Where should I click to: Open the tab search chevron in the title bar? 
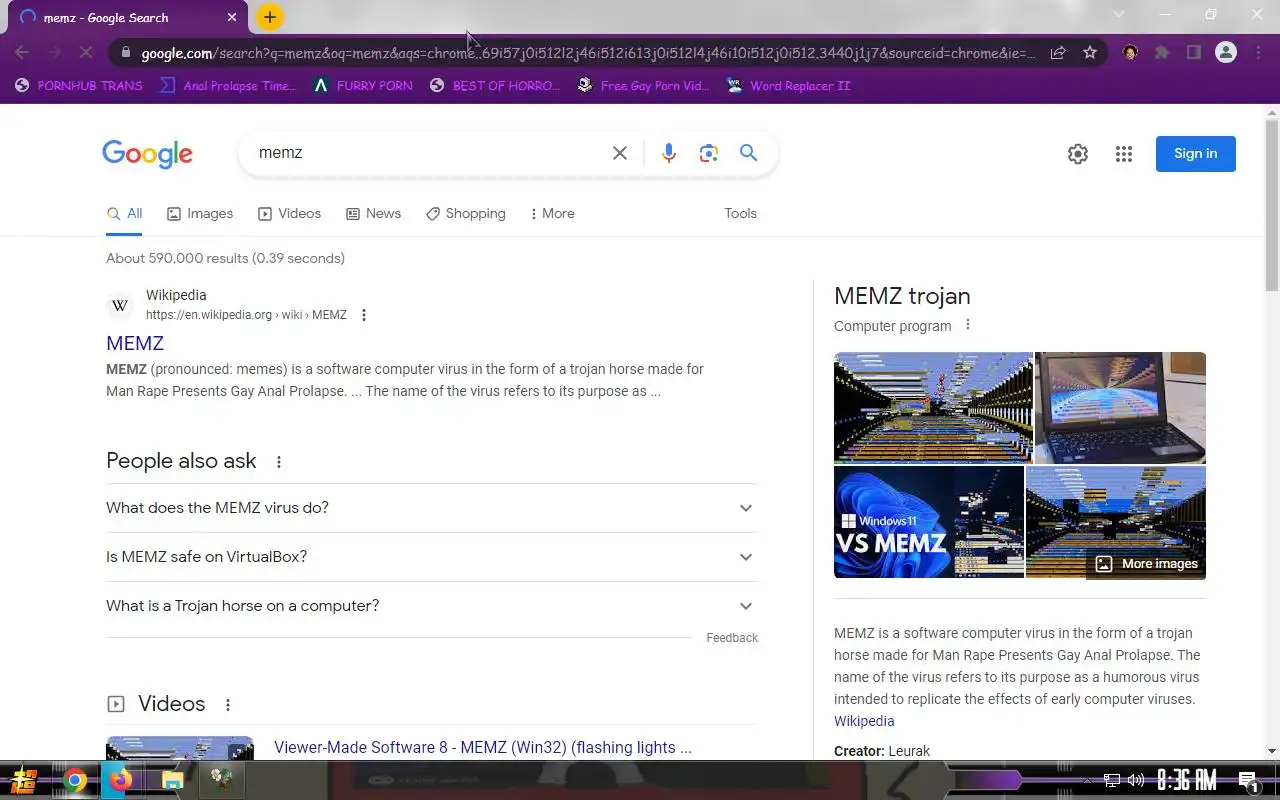1119,14
